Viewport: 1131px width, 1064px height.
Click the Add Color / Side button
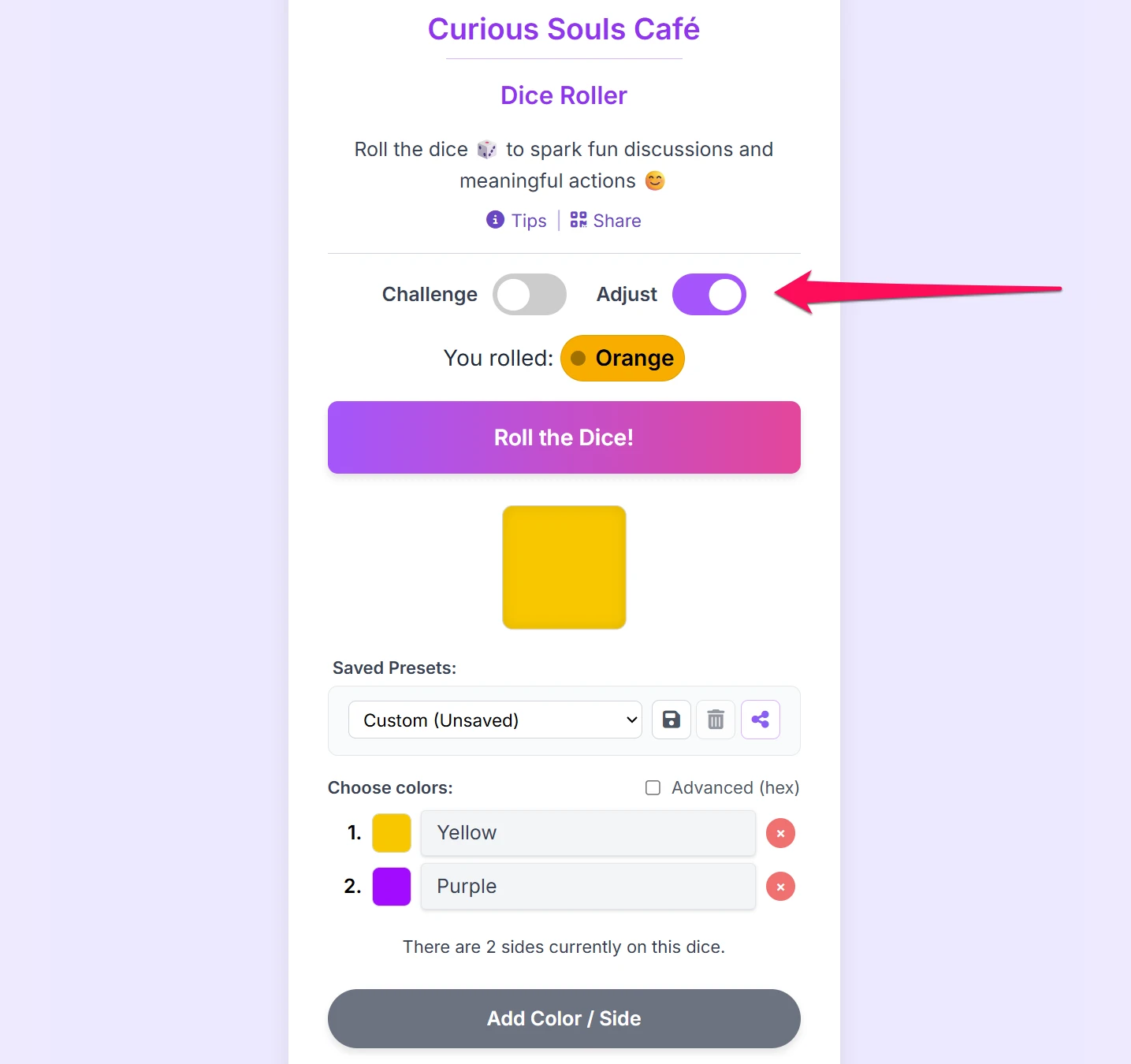564,1018
